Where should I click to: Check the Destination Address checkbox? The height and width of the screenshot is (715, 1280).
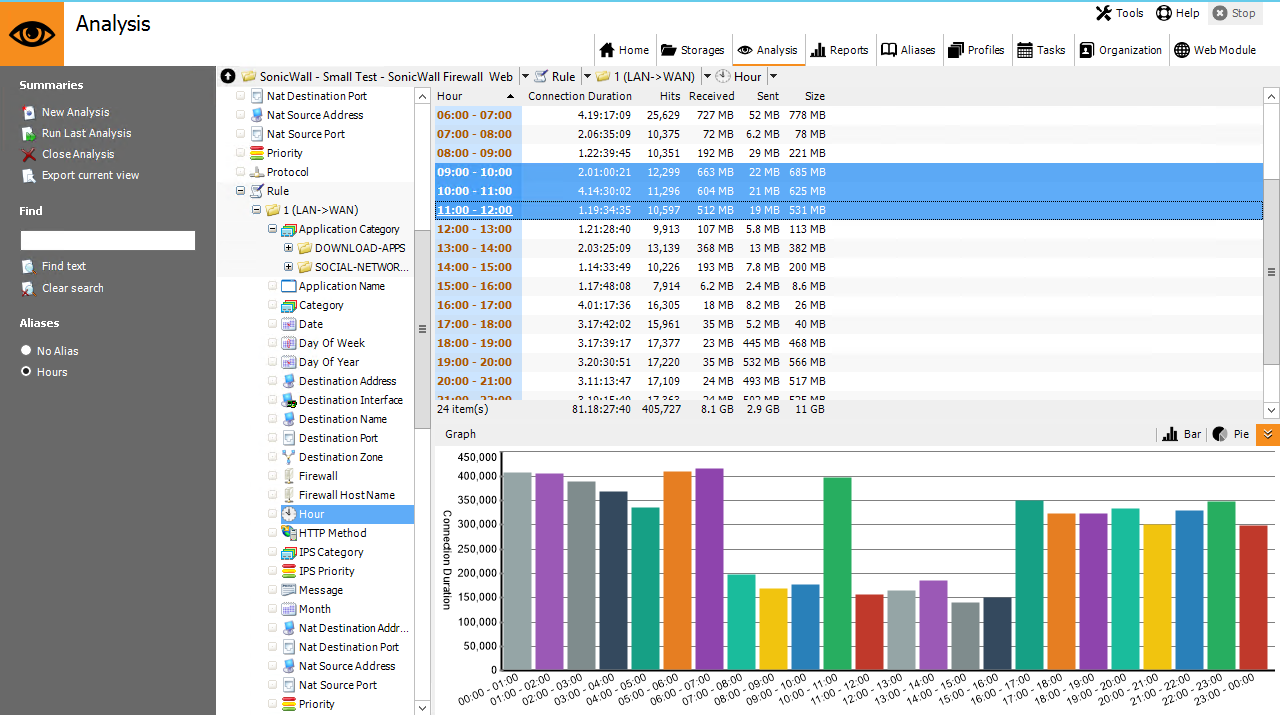pos(272,381)
